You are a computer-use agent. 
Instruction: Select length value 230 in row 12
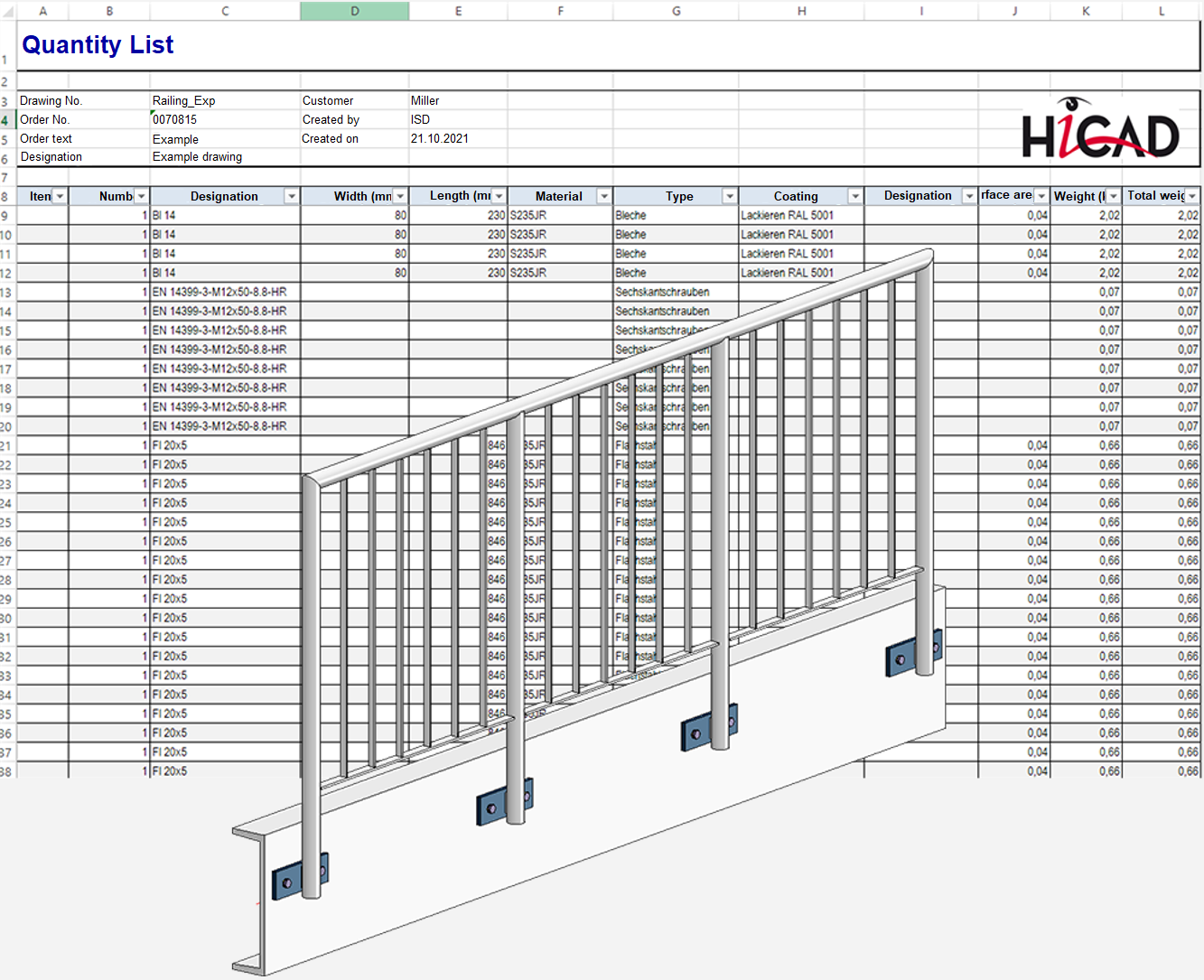click(459, 273)
